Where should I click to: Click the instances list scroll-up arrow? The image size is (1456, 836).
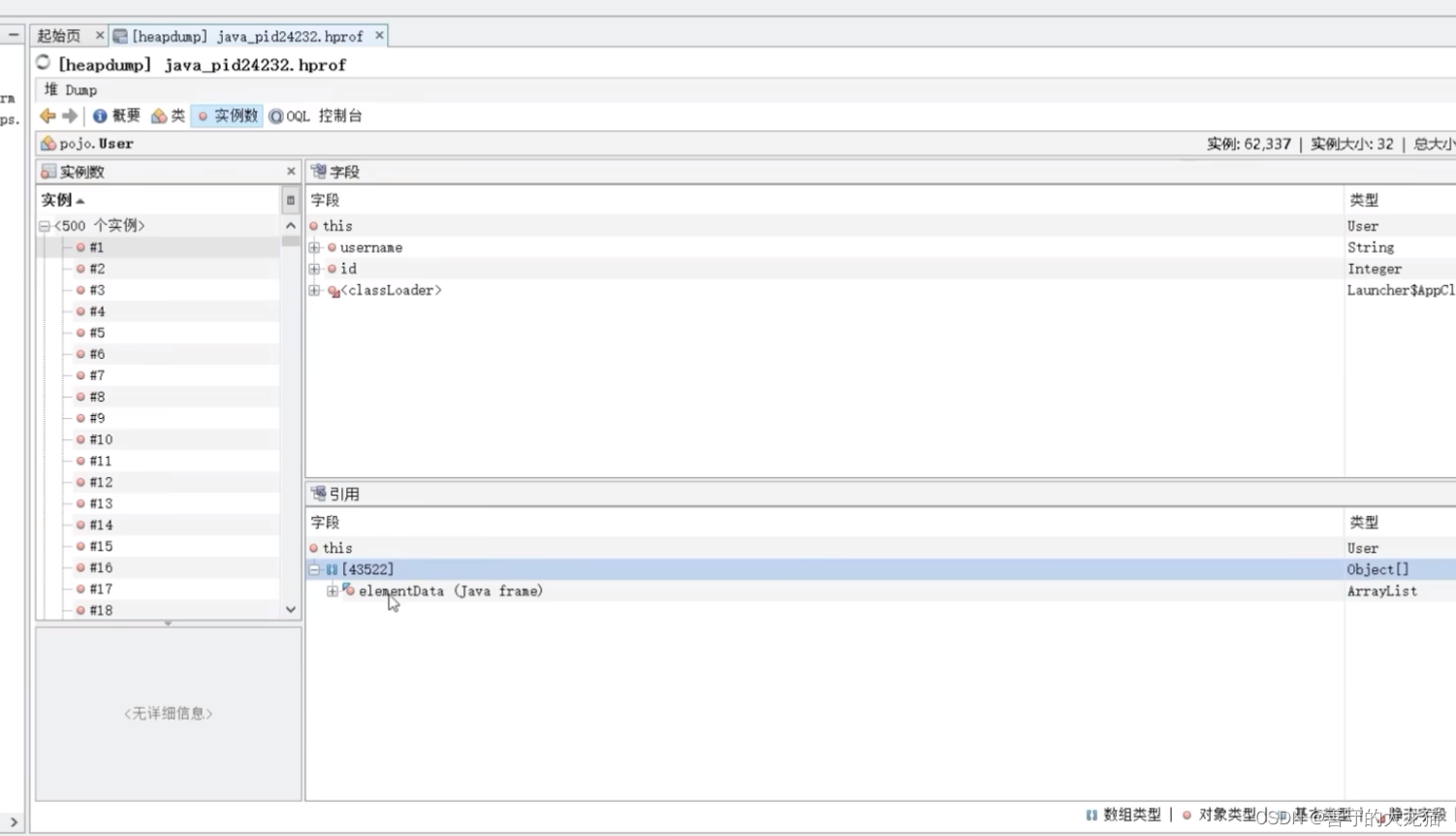pyautogui.click(x=291, y=225)
